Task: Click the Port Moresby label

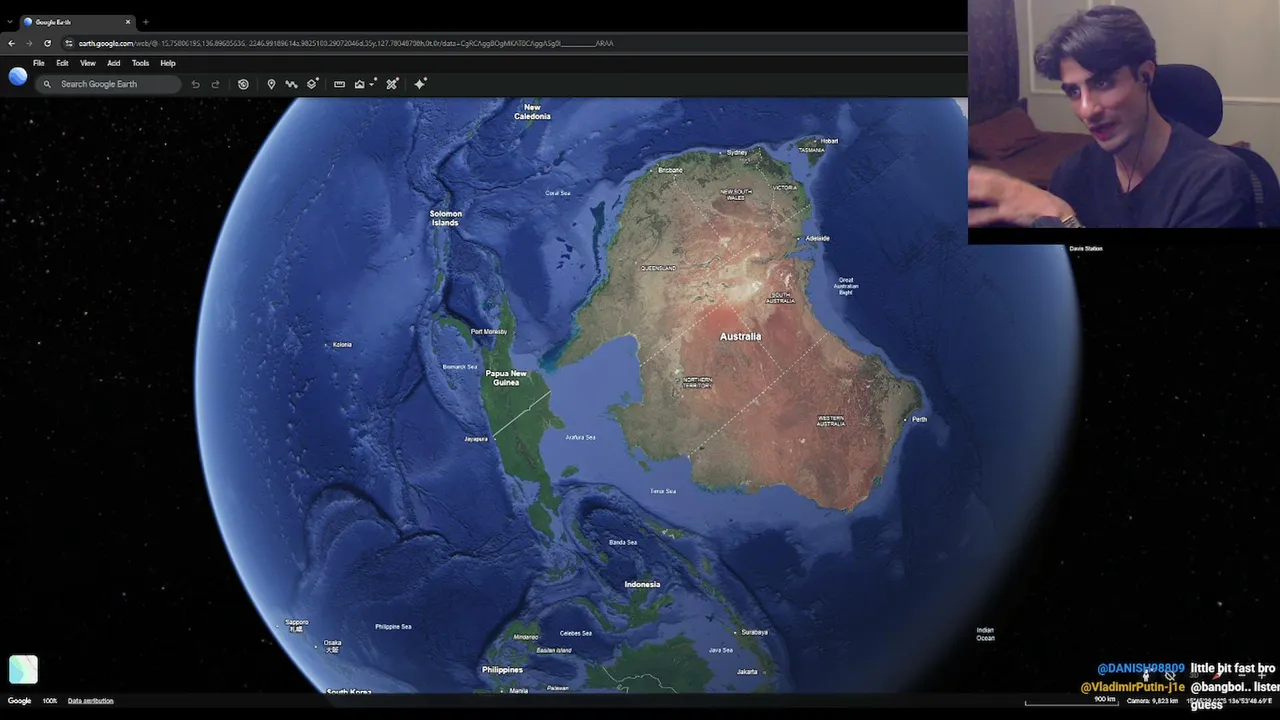Action: 489,331
